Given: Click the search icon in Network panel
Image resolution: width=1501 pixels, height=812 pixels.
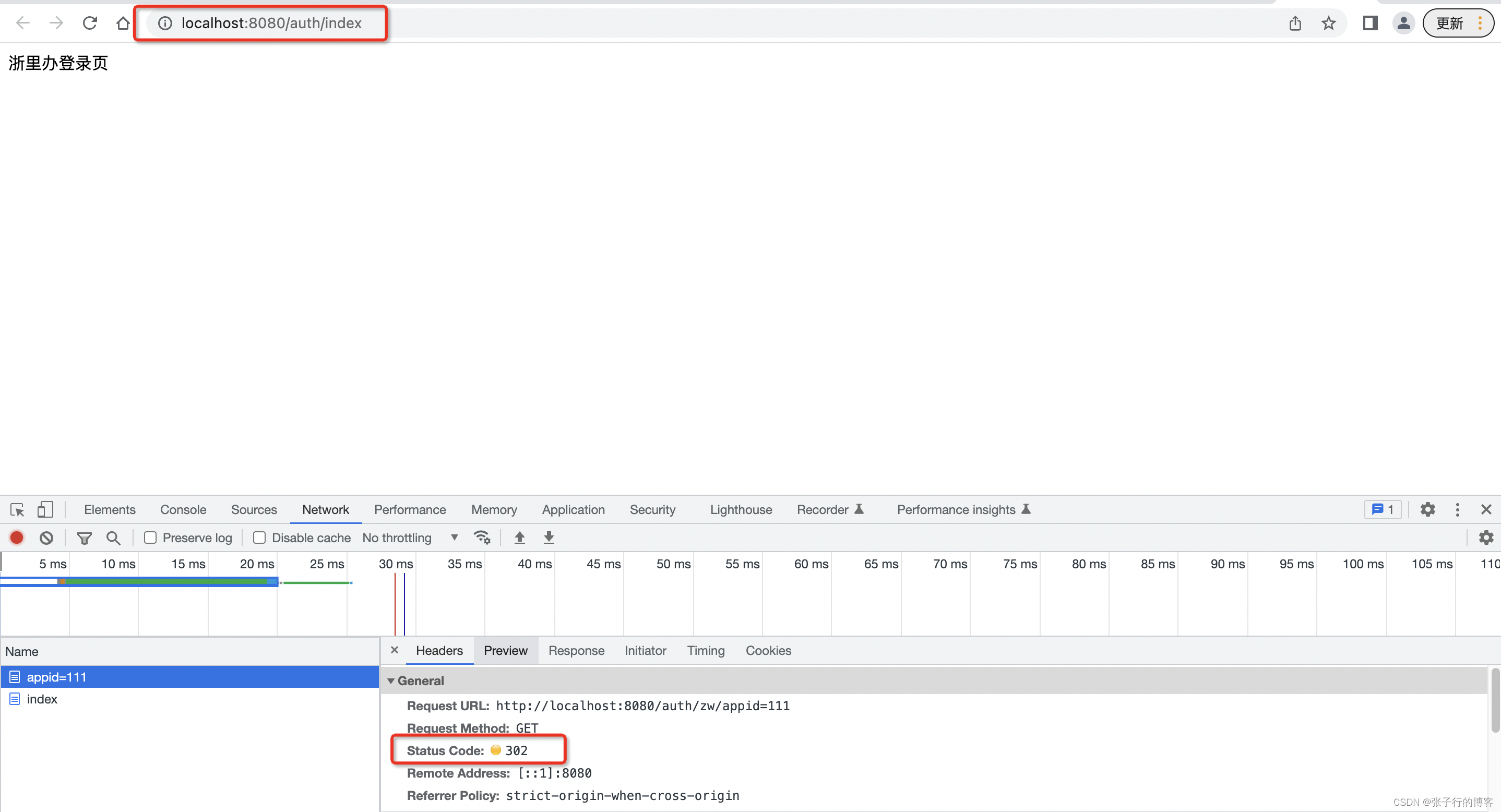Looking at the screenshot, I should pyautogui.click(x=114, y=538).
